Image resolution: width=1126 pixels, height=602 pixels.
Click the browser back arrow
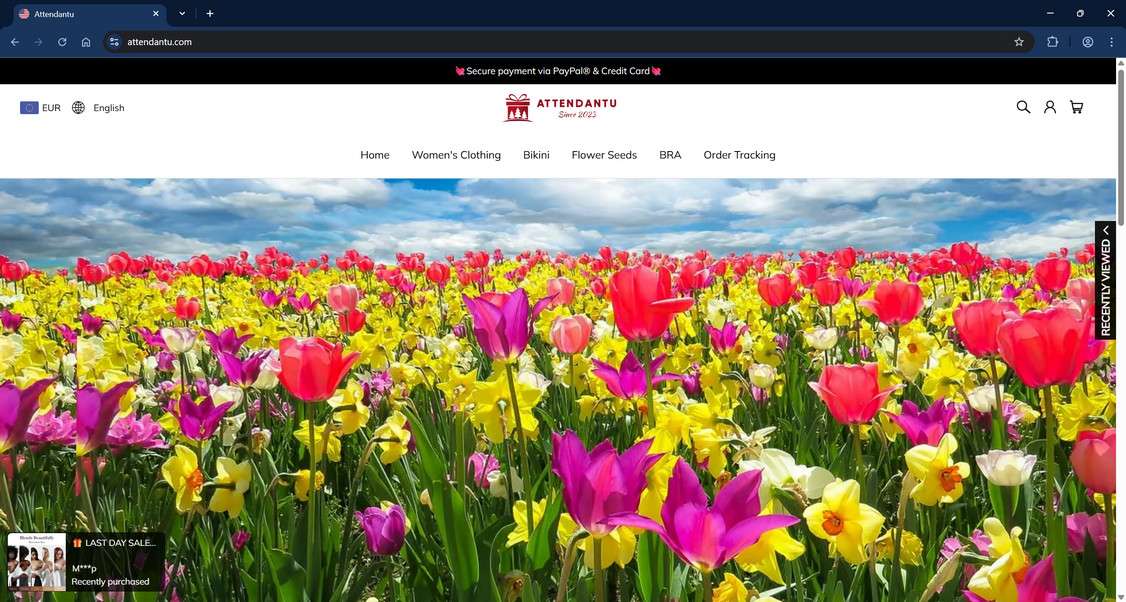tap(14, 42)
